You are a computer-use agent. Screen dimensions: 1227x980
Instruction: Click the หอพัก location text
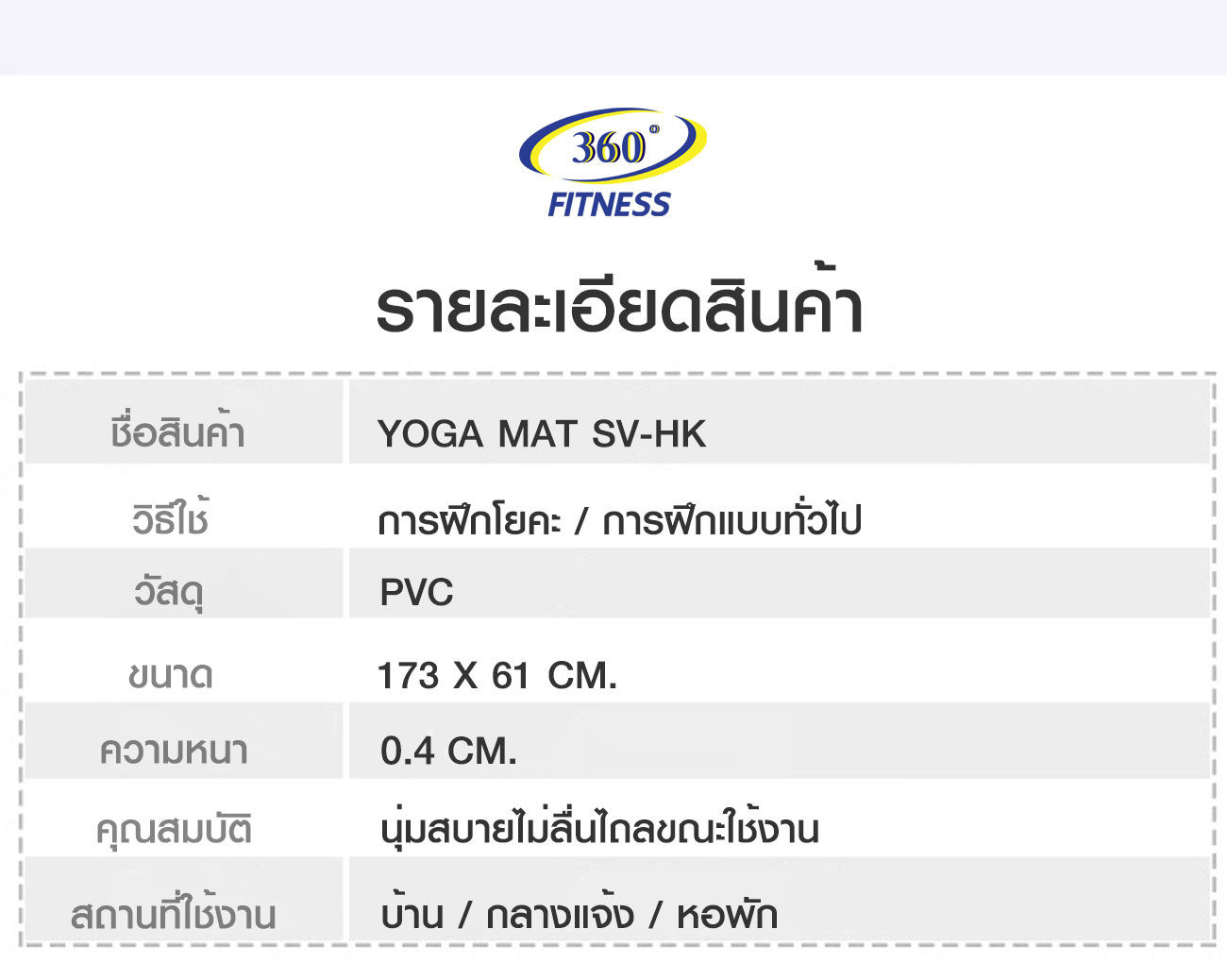[x=727, y=915]
